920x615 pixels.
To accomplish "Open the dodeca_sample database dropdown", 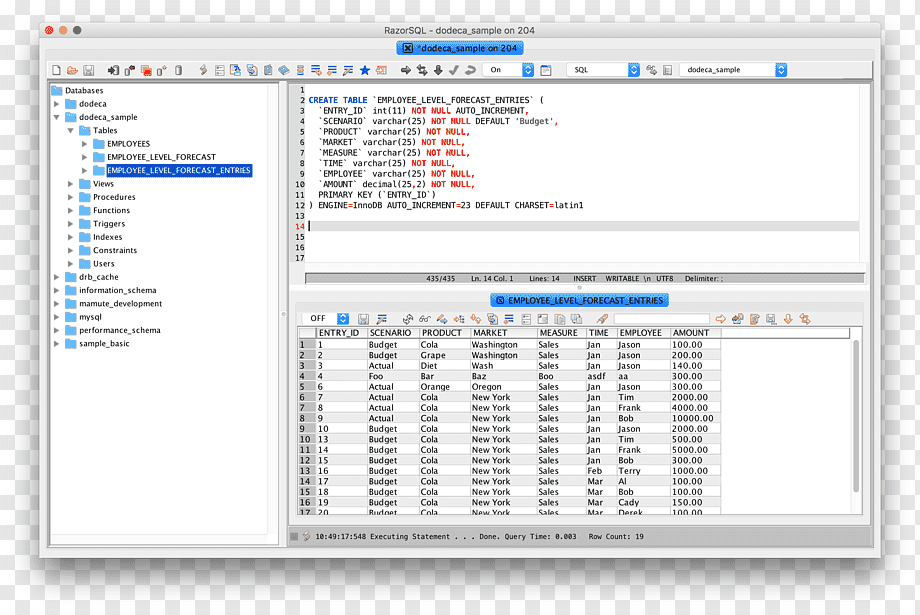I will [733, 70].
